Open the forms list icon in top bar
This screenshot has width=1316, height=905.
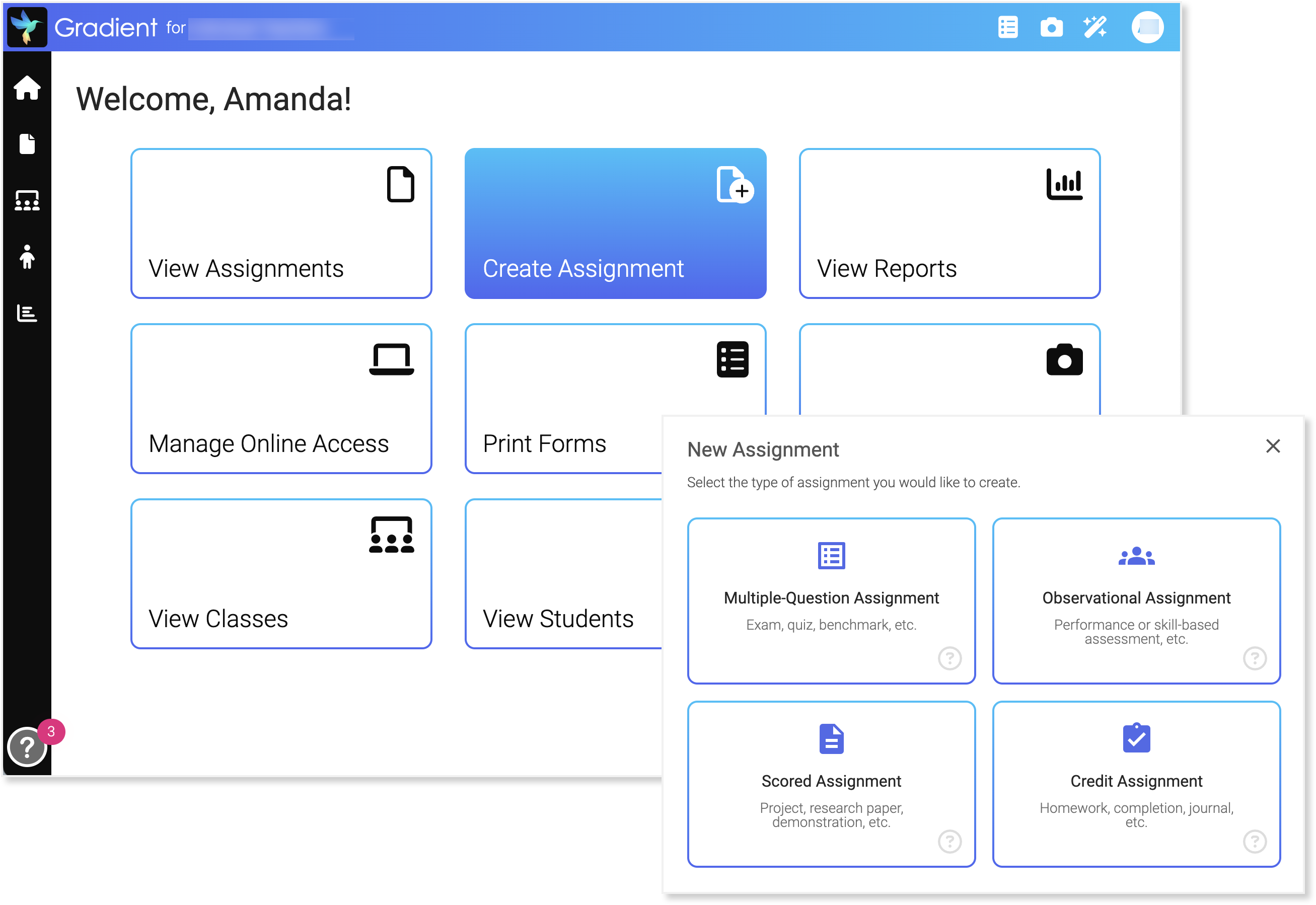click(x=1008, y=27)
